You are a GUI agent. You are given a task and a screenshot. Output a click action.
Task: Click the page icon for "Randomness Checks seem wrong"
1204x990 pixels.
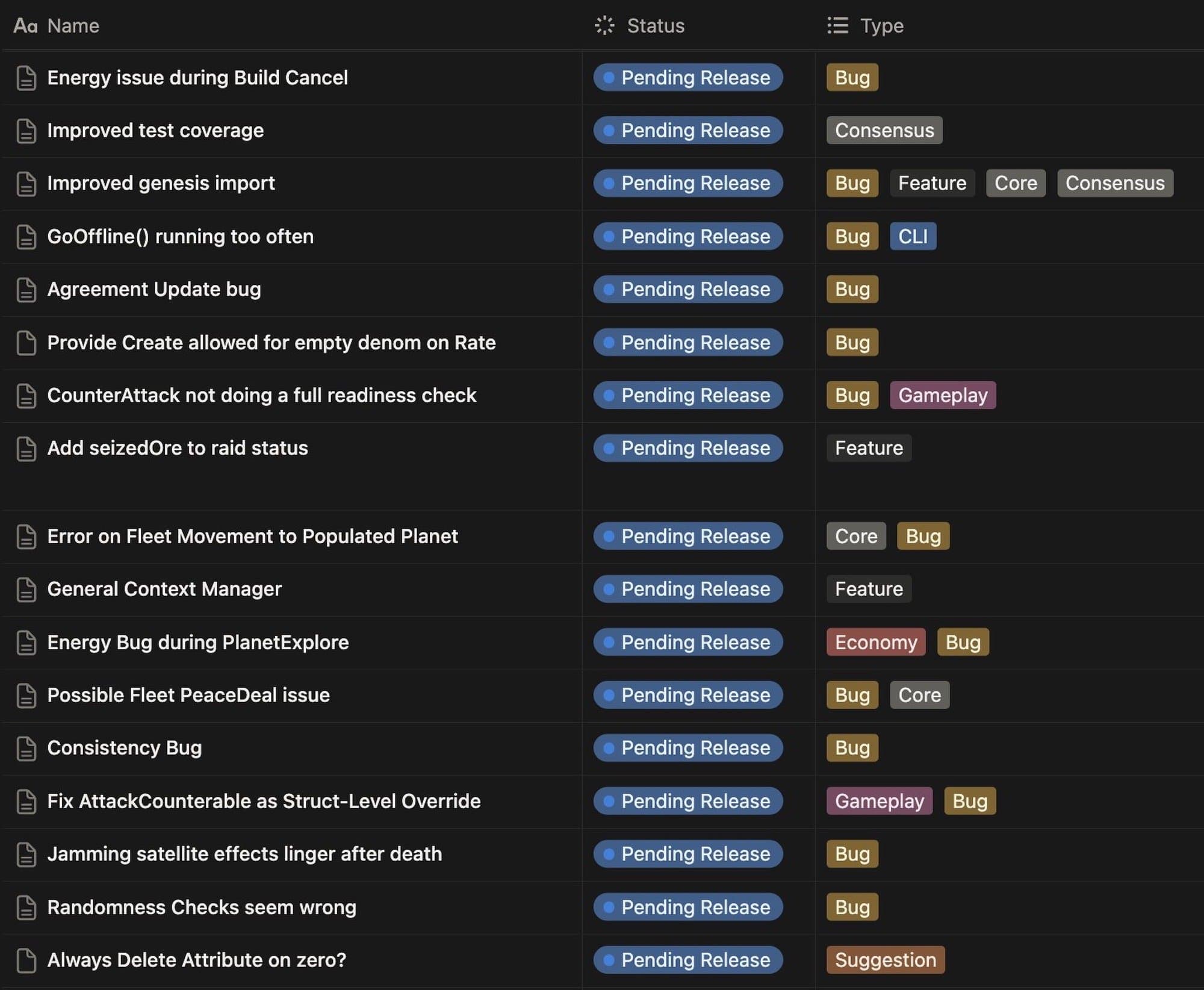(x=25, y=907)
